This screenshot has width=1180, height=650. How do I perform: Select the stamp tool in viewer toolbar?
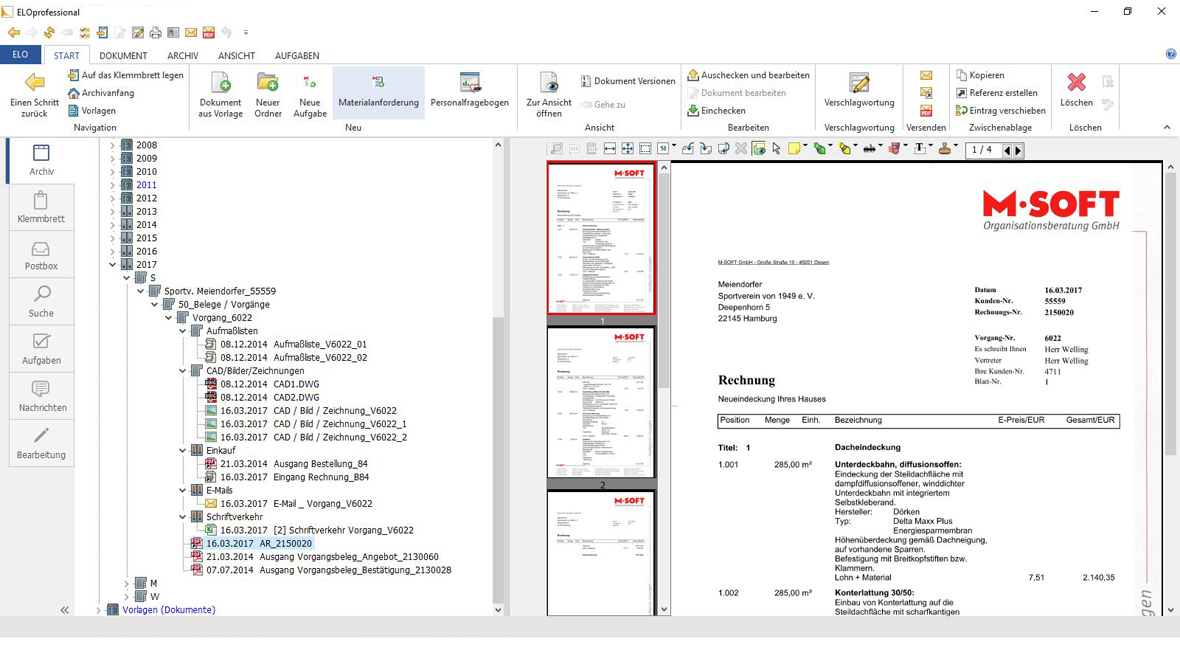point(945,149)
